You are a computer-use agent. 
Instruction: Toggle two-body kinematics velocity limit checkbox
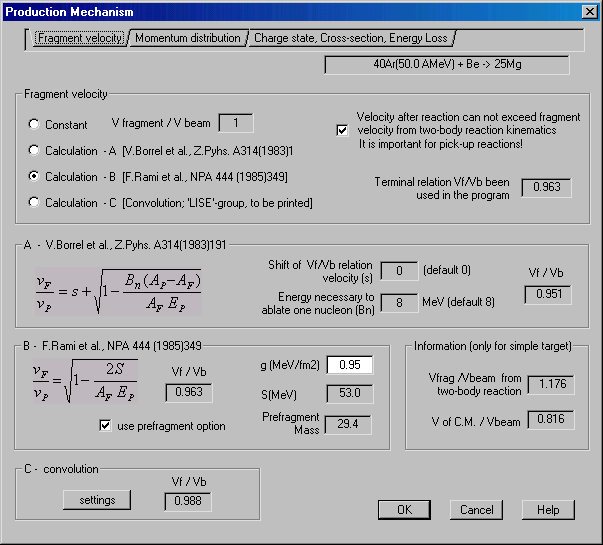click(x=343, y=130)
